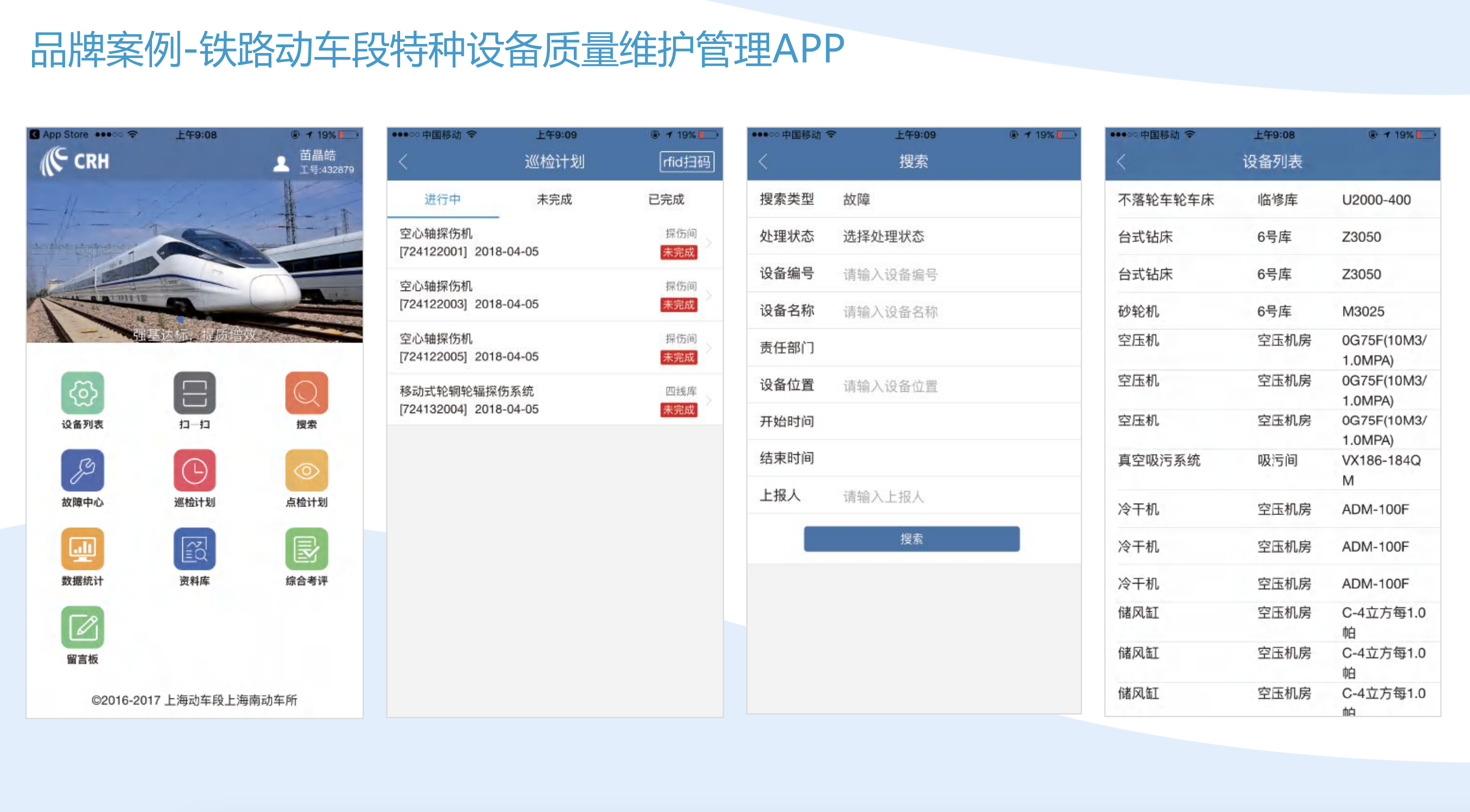Open the 开始时间 date picker row

(914, 421)
